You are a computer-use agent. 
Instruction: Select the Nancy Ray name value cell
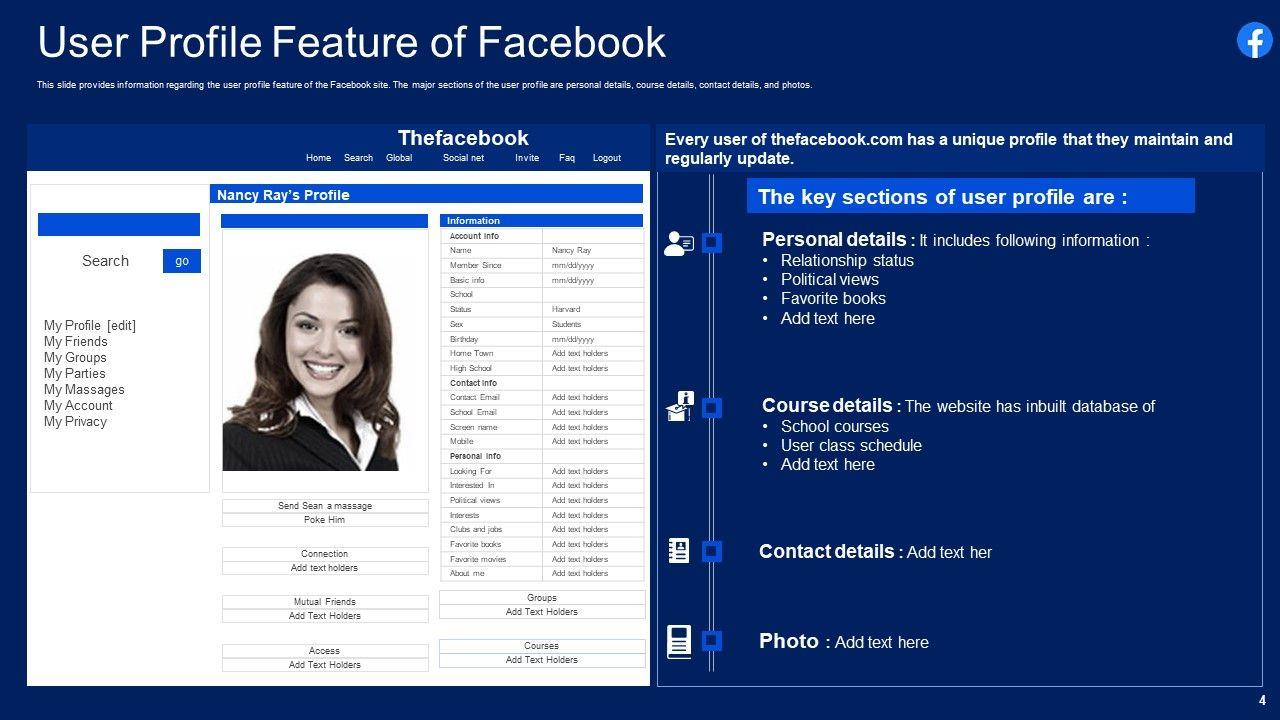tap(593, 250)
